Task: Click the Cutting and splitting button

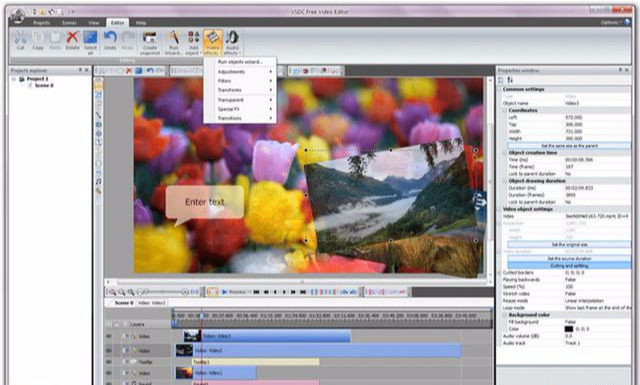Action: click(x=569, y=266)
